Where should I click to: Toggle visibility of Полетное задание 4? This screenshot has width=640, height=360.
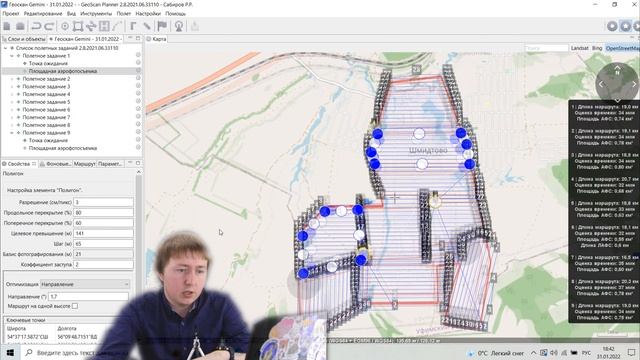(x=138, y=94)
